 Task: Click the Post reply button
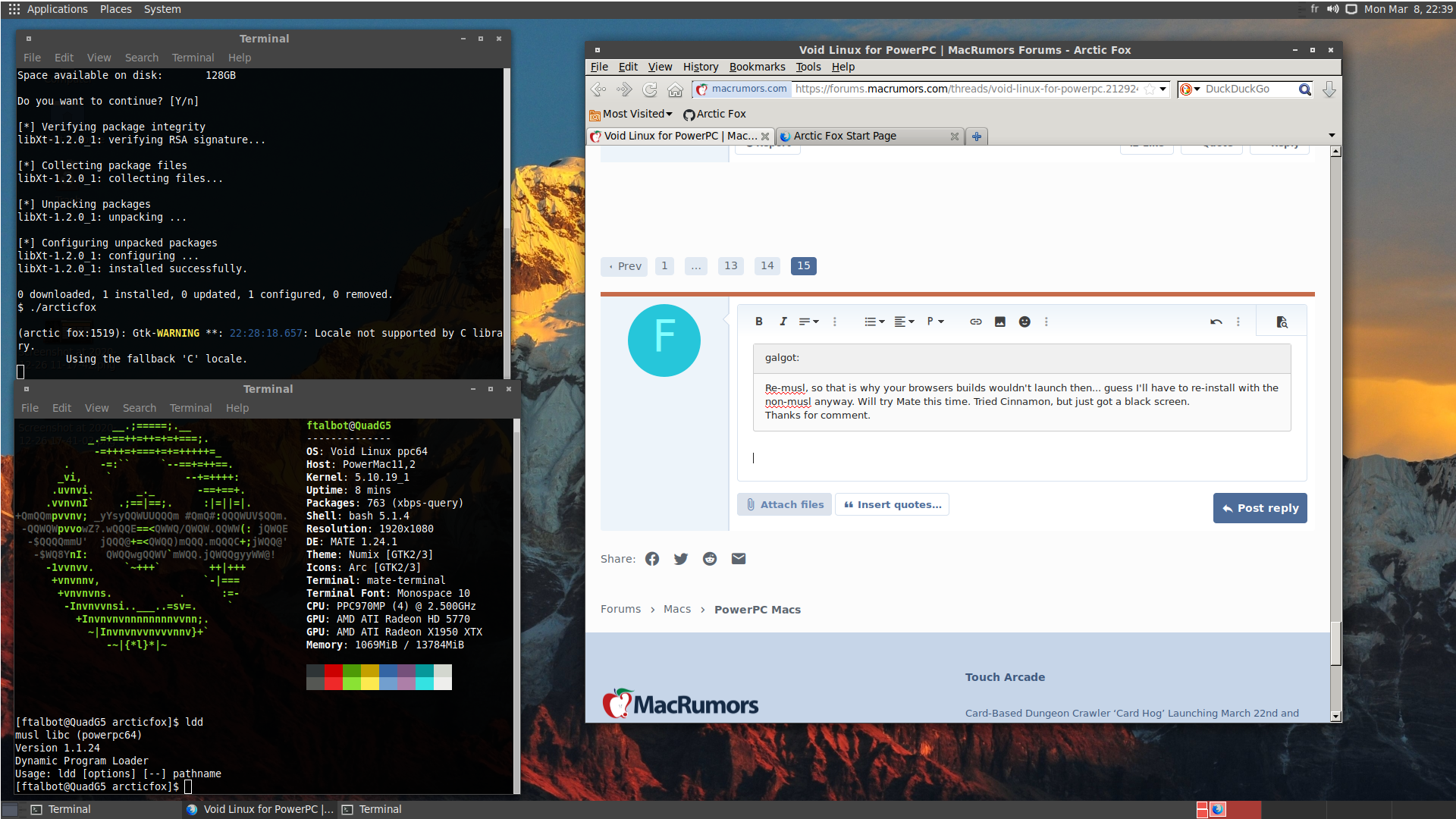pyautogui.click(x=1260, y=508)
